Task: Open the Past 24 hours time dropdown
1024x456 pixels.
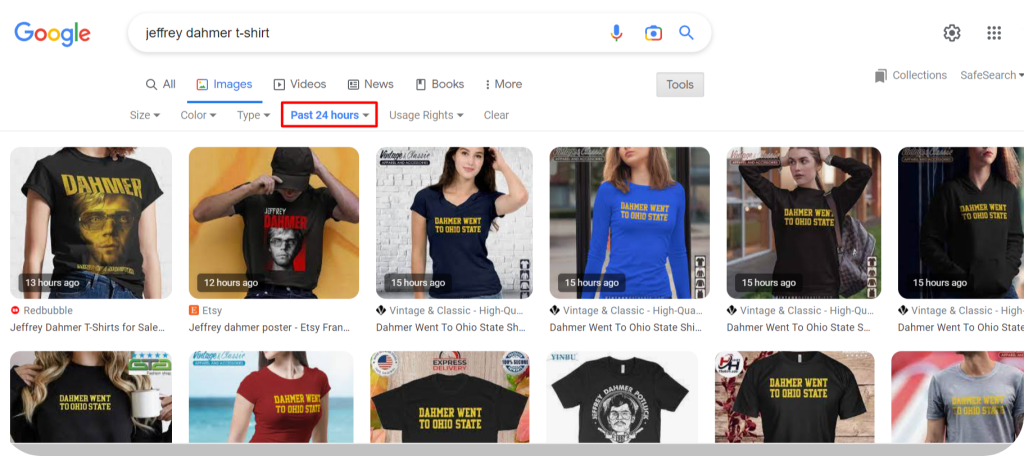Action: pyautogui.click(x=330, y=115)
